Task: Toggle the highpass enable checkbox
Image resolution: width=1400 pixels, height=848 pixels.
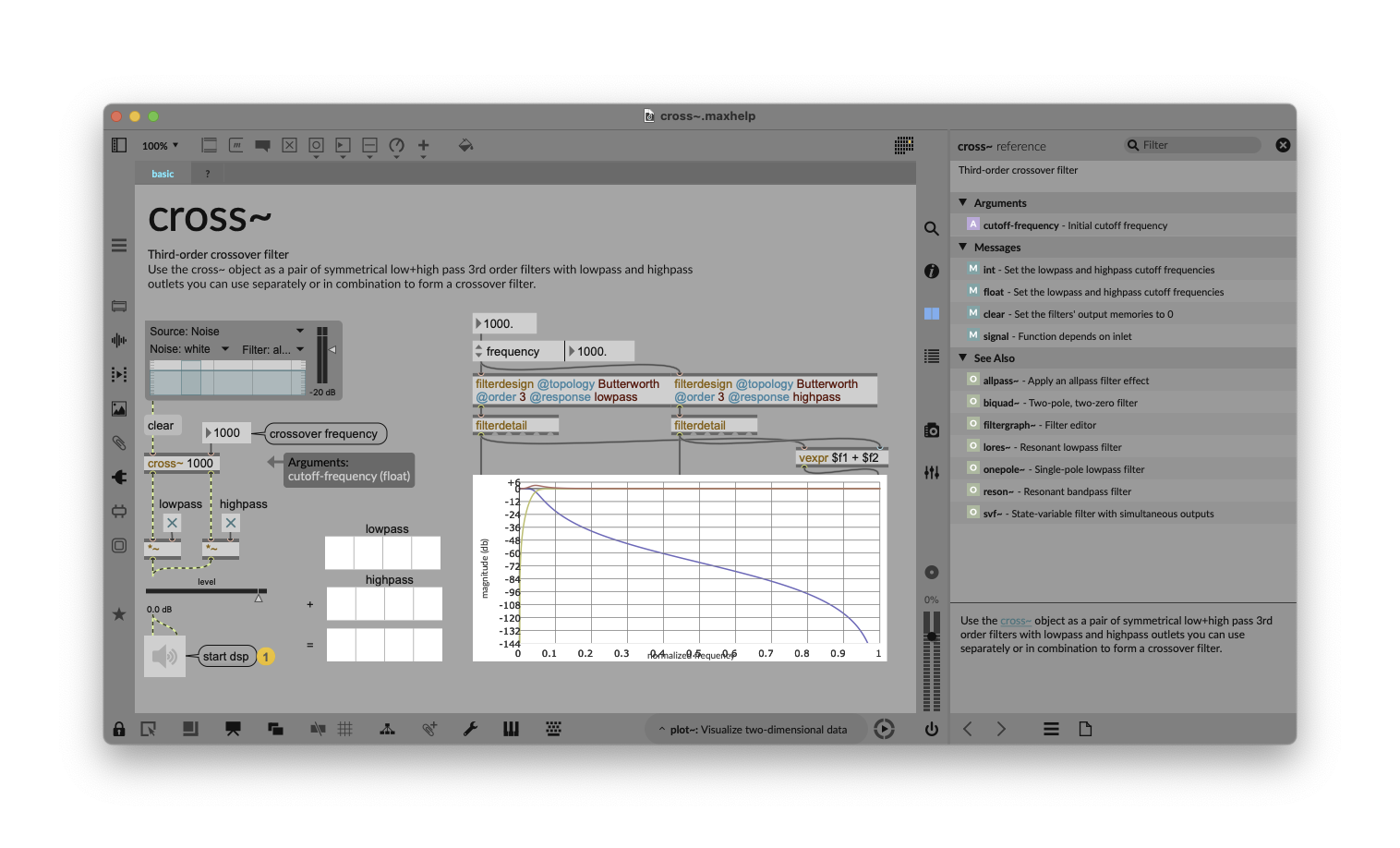Action: pos(231,523)
